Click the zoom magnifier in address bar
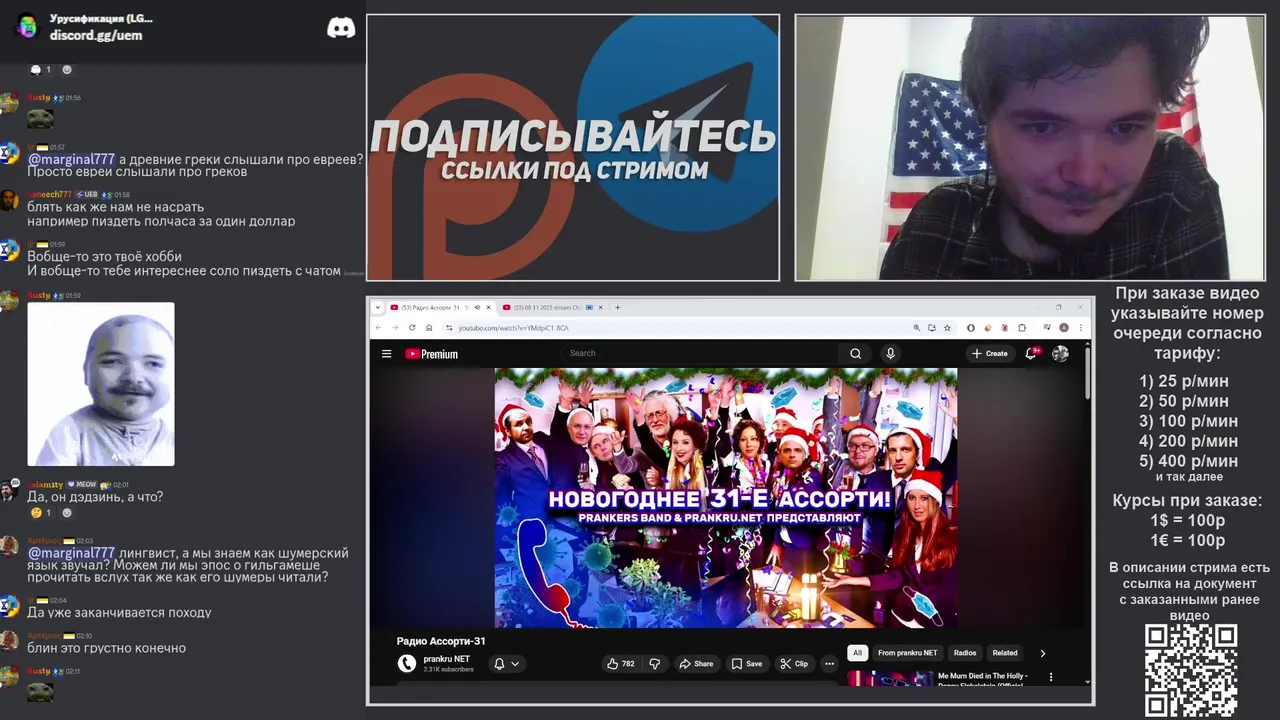1280x720 pixels. pyautogui.click(x=917, y=327)
